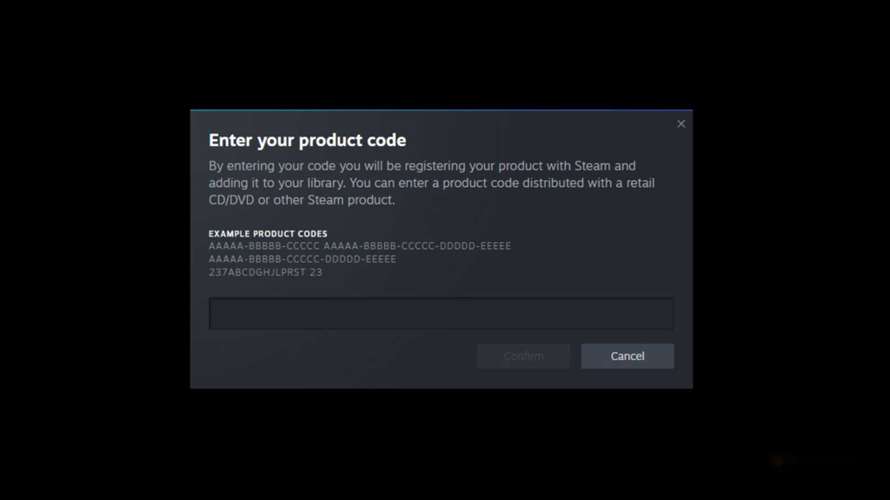Click the 237ABCDGHJLPRST 23 example code
890x500 pixels.
pyautogui.click(x=265, y=272)
